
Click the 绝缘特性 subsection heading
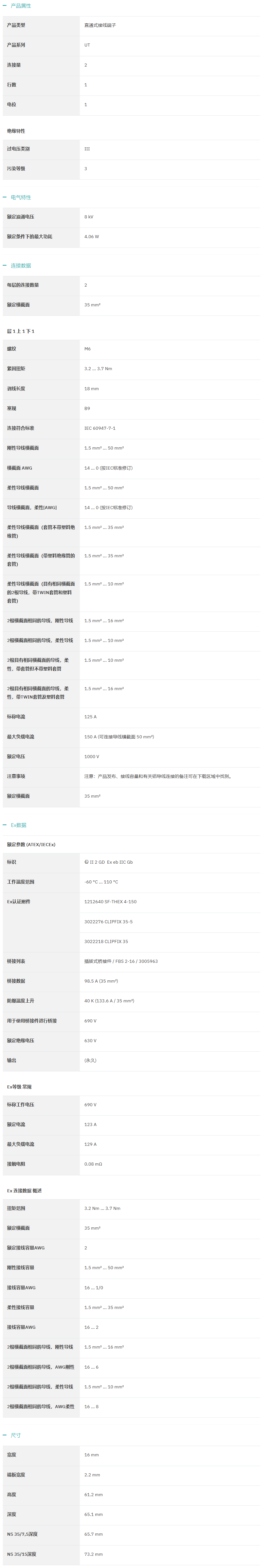[16, 131]
